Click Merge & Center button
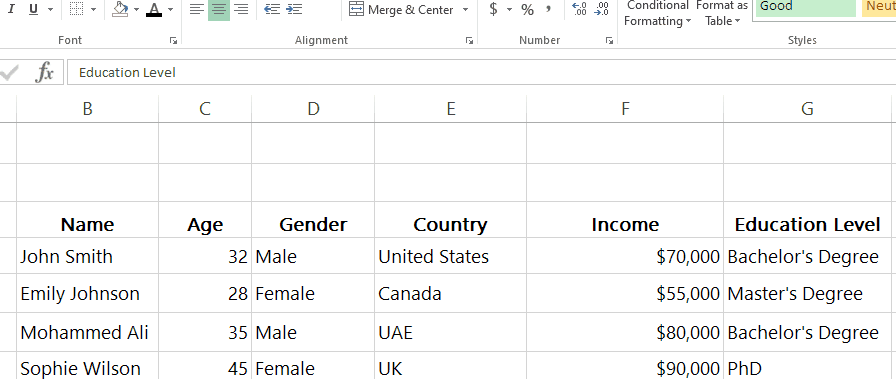Screen dimensions: 896x379 (401, 9)
